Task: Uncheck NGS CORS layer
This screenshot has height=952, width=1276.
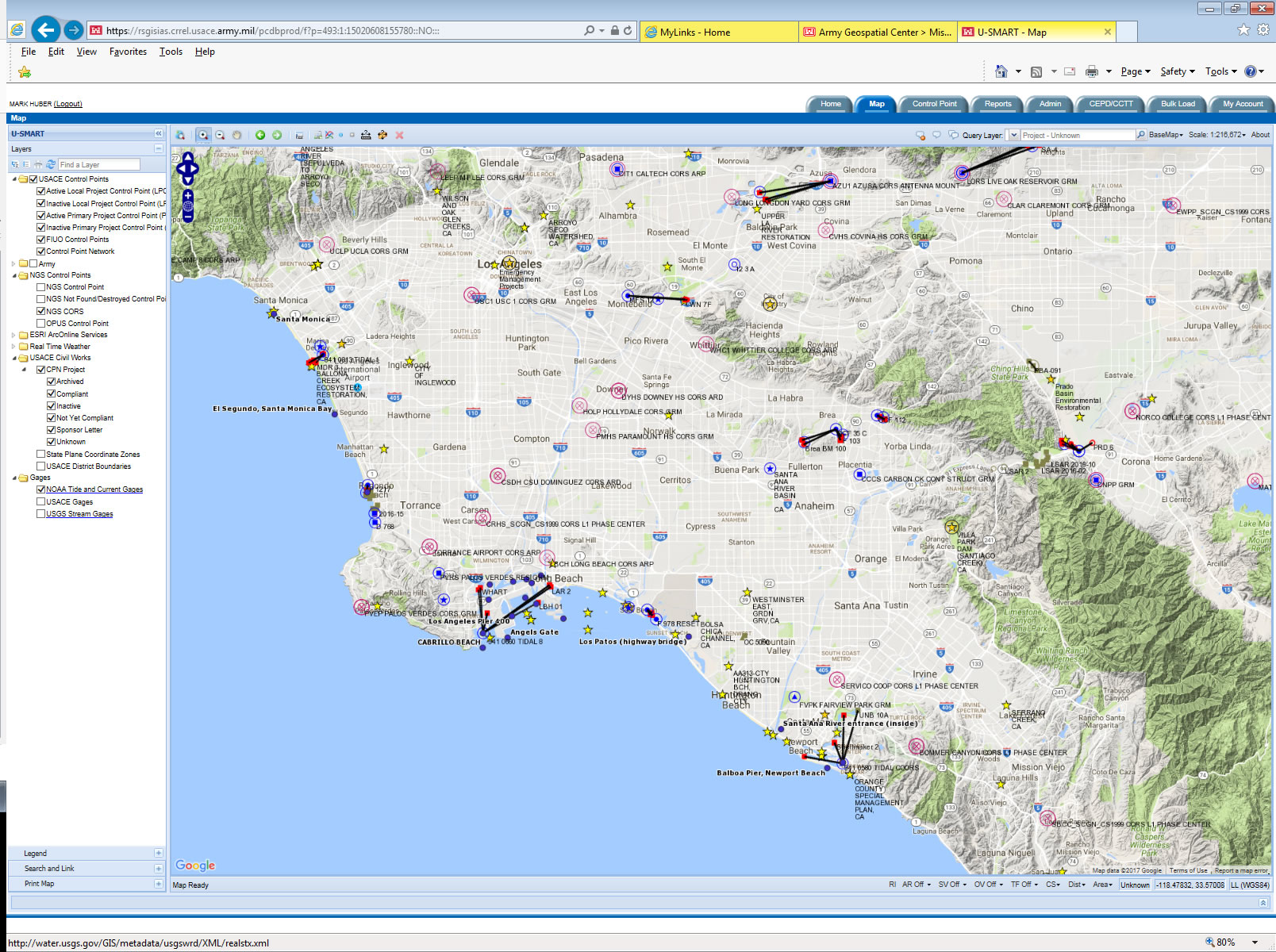Action: click(40, 311)
